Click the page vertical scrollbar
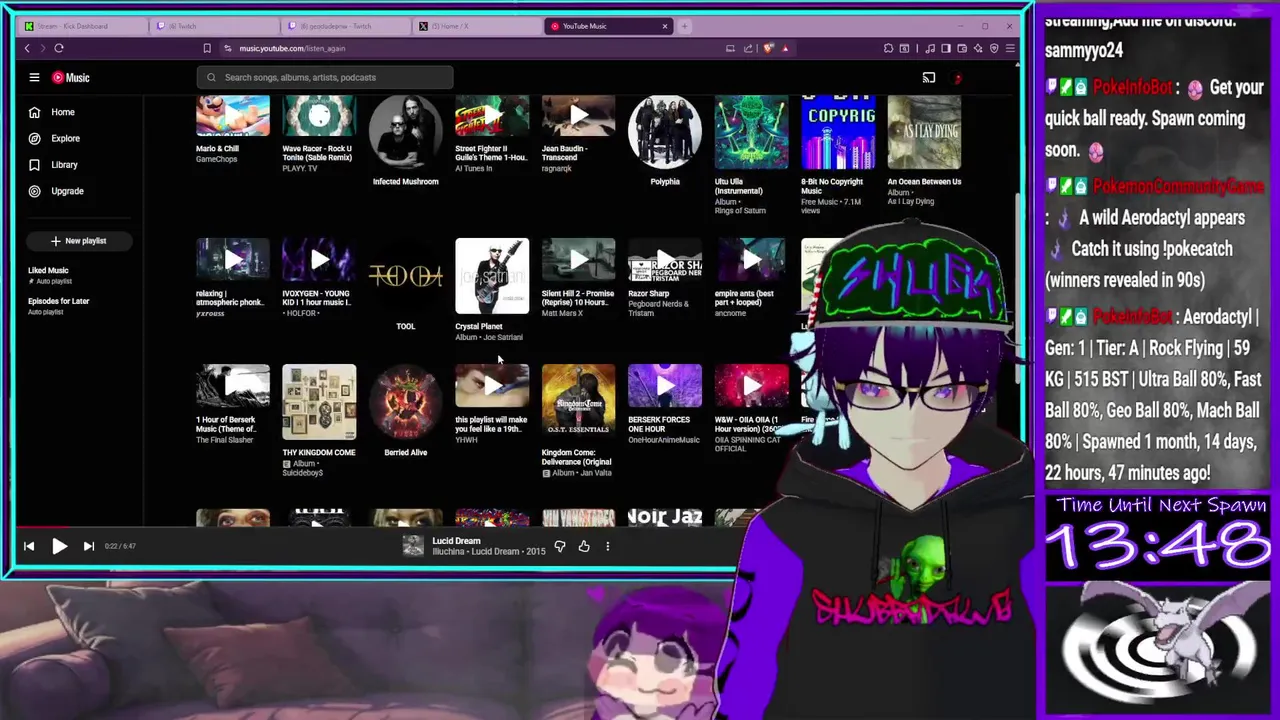Viewport: 1280px width, 720px height. [1018, 290]
